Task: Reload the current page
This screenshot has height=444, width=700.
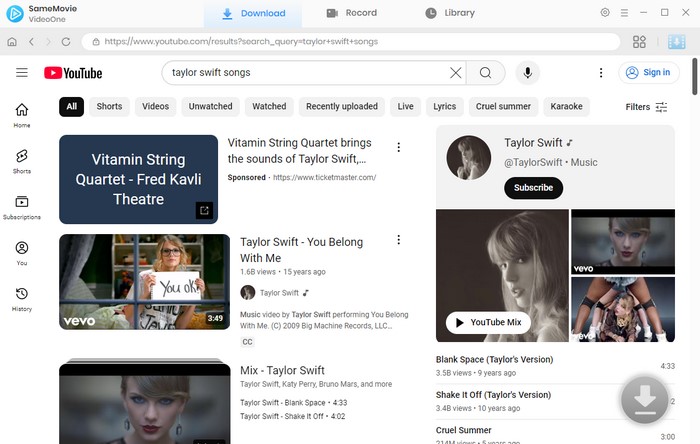Action: (66, 41)
